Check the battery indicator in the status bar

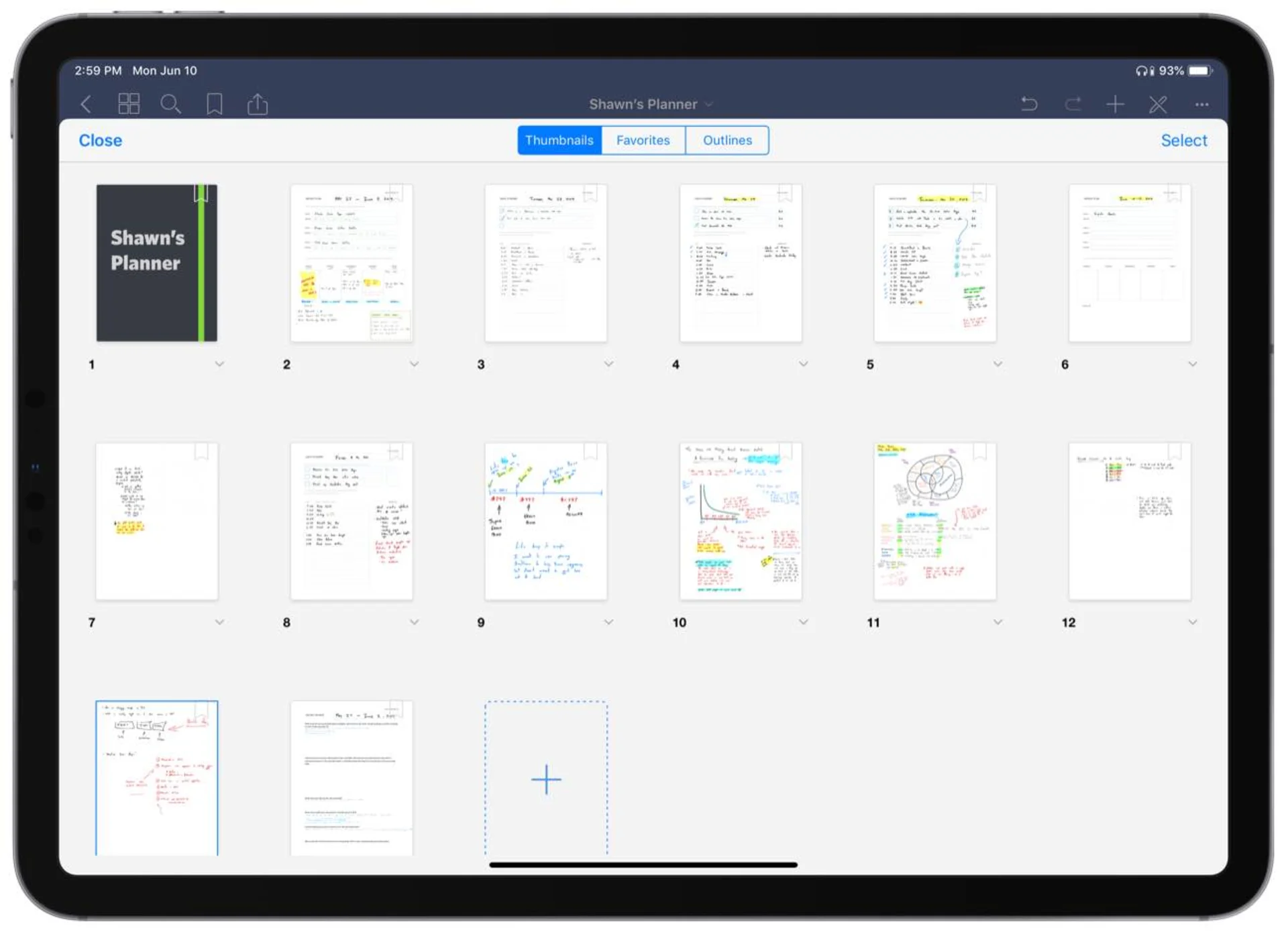click(1199, 70)
